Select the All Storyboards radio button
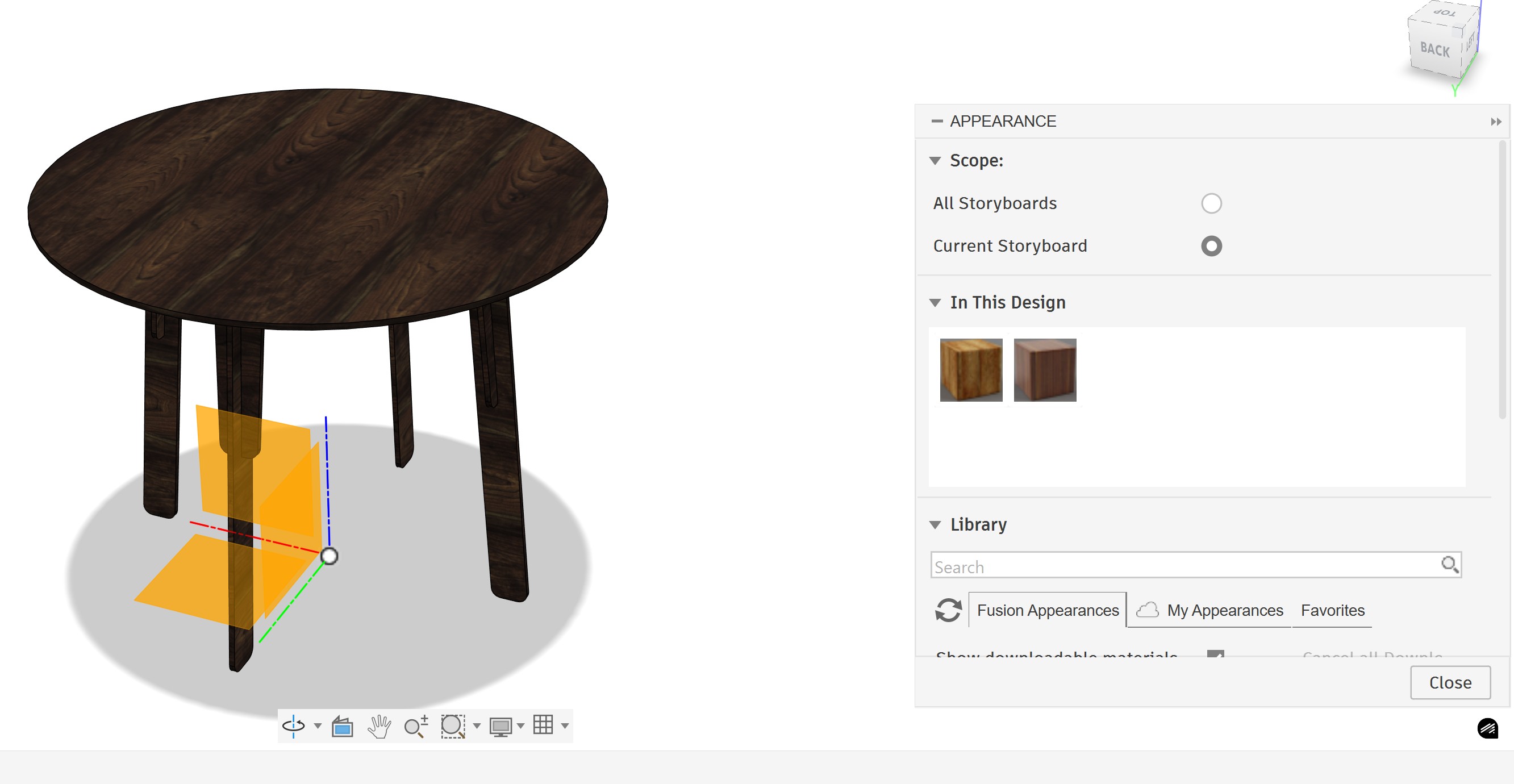 pos(1211,203)
